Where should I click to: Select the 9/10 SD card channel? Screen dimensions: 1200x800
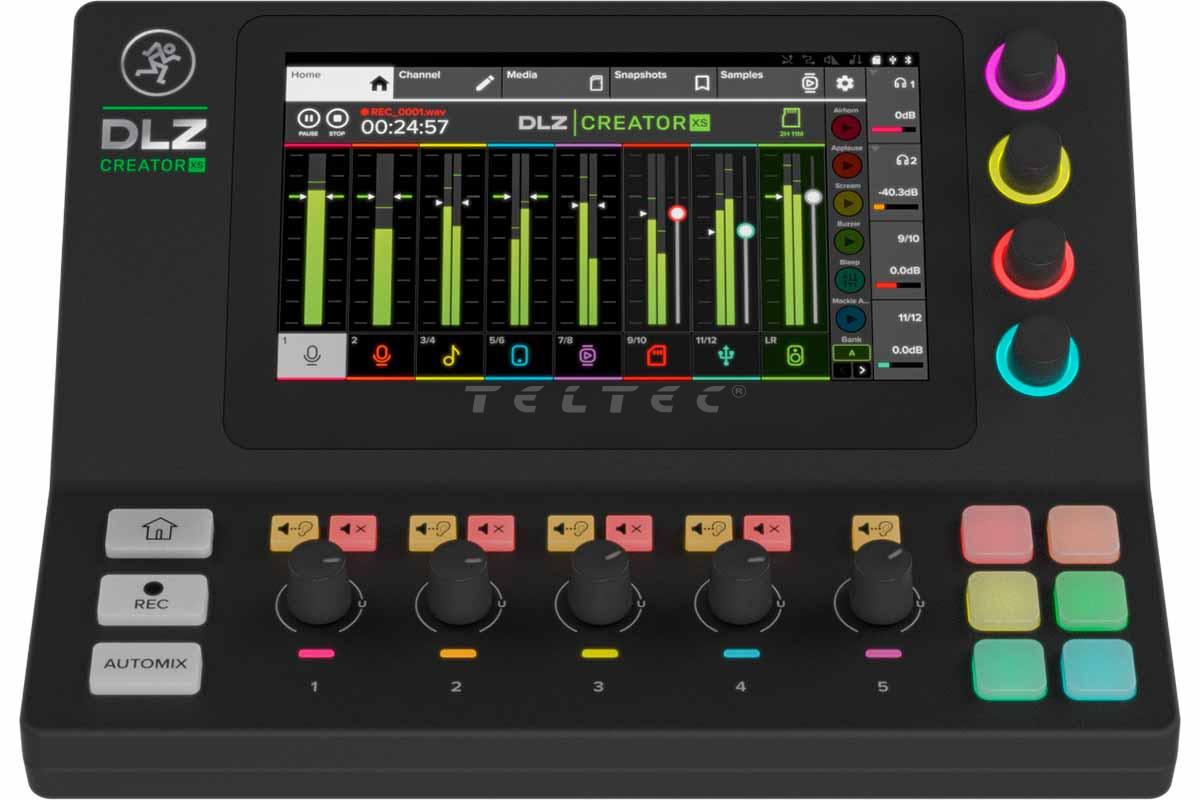(656, 356)
